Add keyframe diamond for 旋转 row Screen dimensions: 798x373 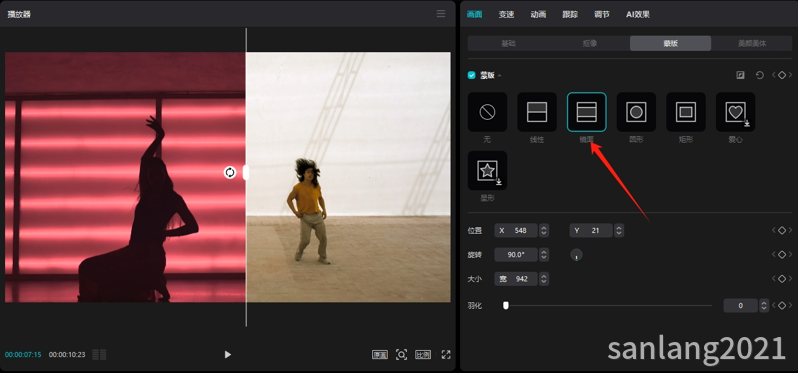click(x=782, y=254)
